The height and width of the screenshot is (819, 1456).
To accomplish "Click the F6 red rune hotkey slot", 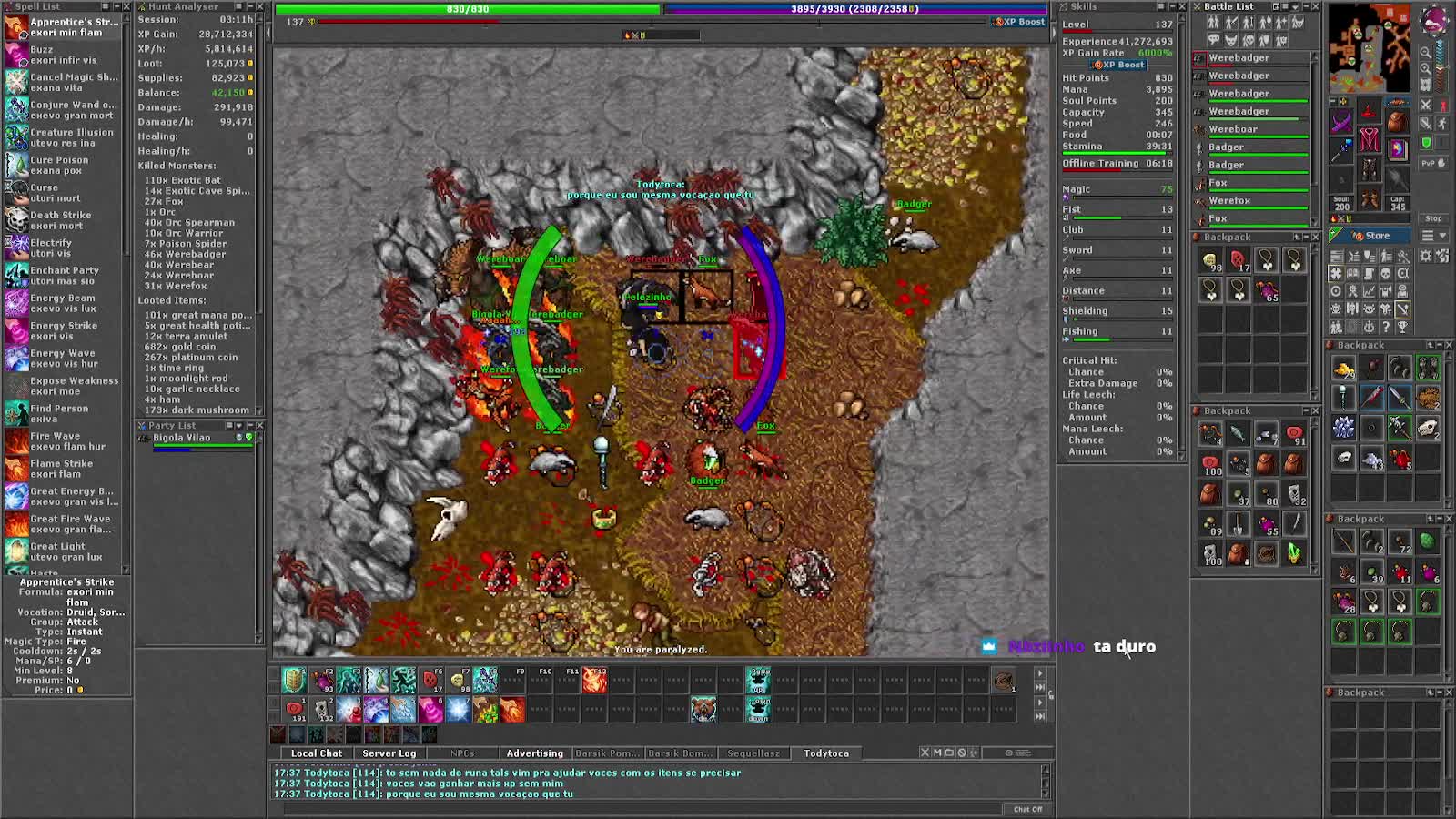I will (x=430, y=680).
